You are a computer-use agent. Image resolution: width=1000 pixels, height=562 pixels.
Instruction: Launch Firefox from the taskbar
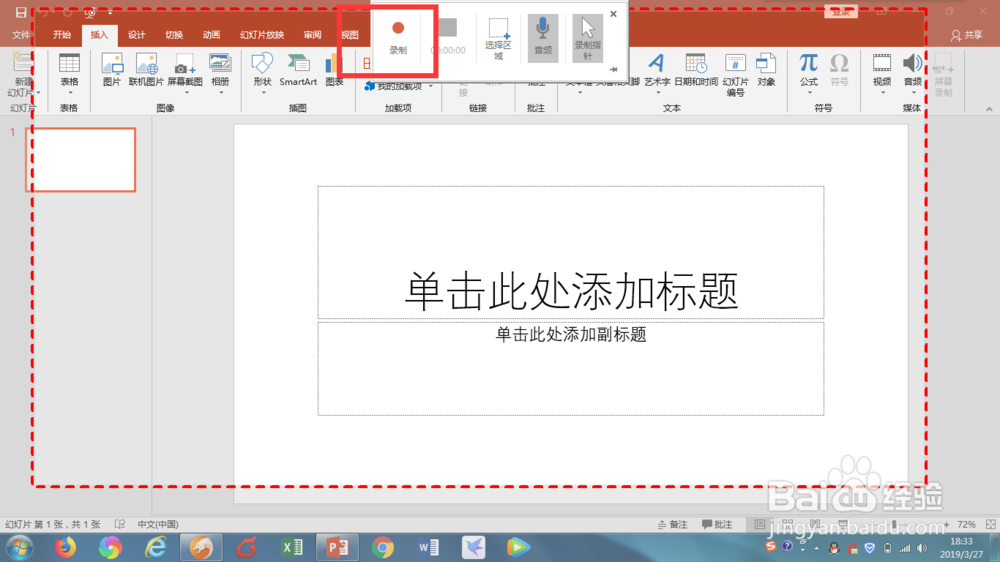point(65,547)
